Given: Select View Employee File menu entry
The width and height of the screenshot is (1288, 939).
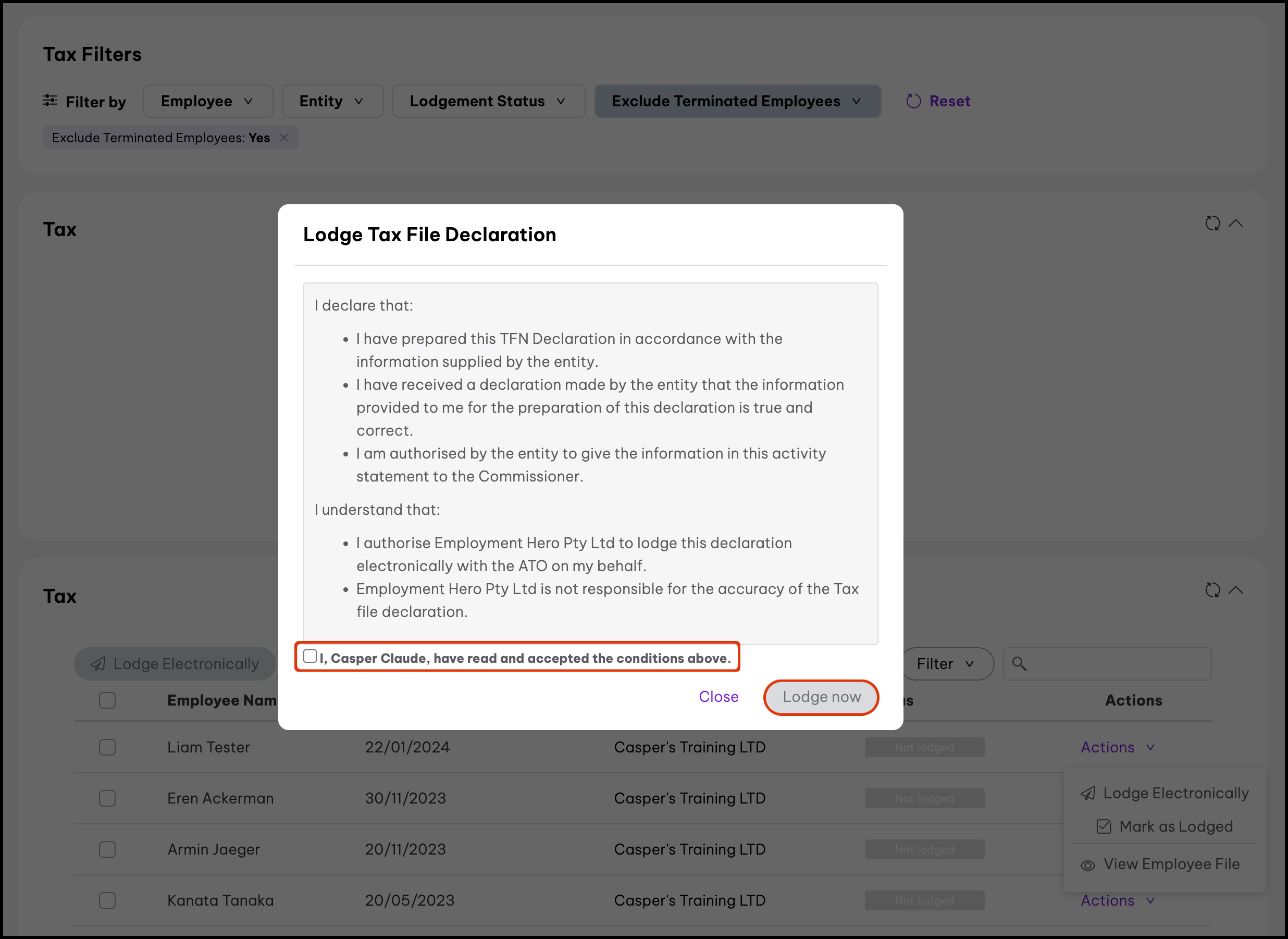Looking at the screenshot, I should click(x=1171, y=864).
